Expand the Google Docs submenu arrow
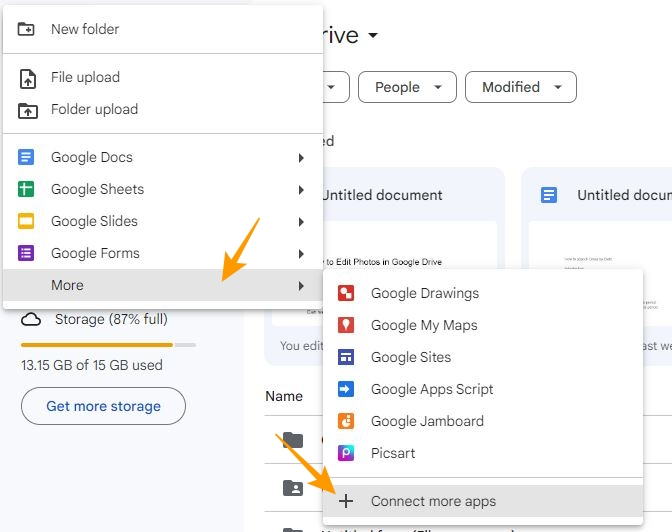Image resolution: width=672 pixels, height=532 pixels. 301,158
